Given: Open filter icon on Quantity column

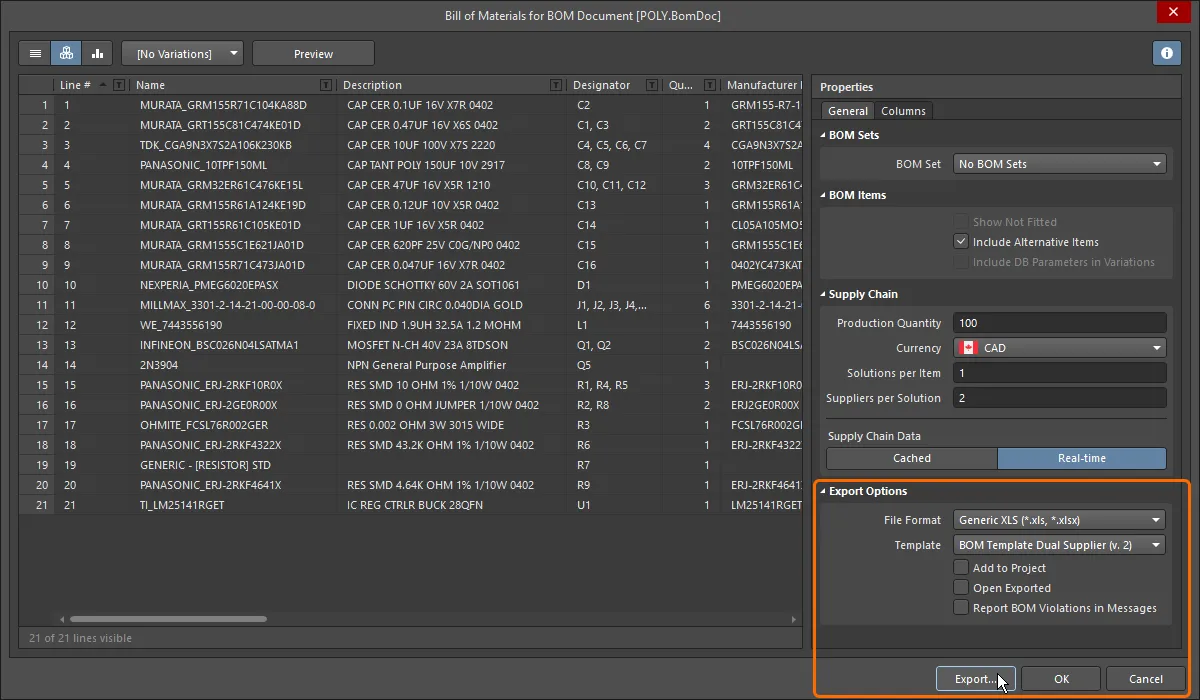Looking at the screenshot, I should coord(710,85).
